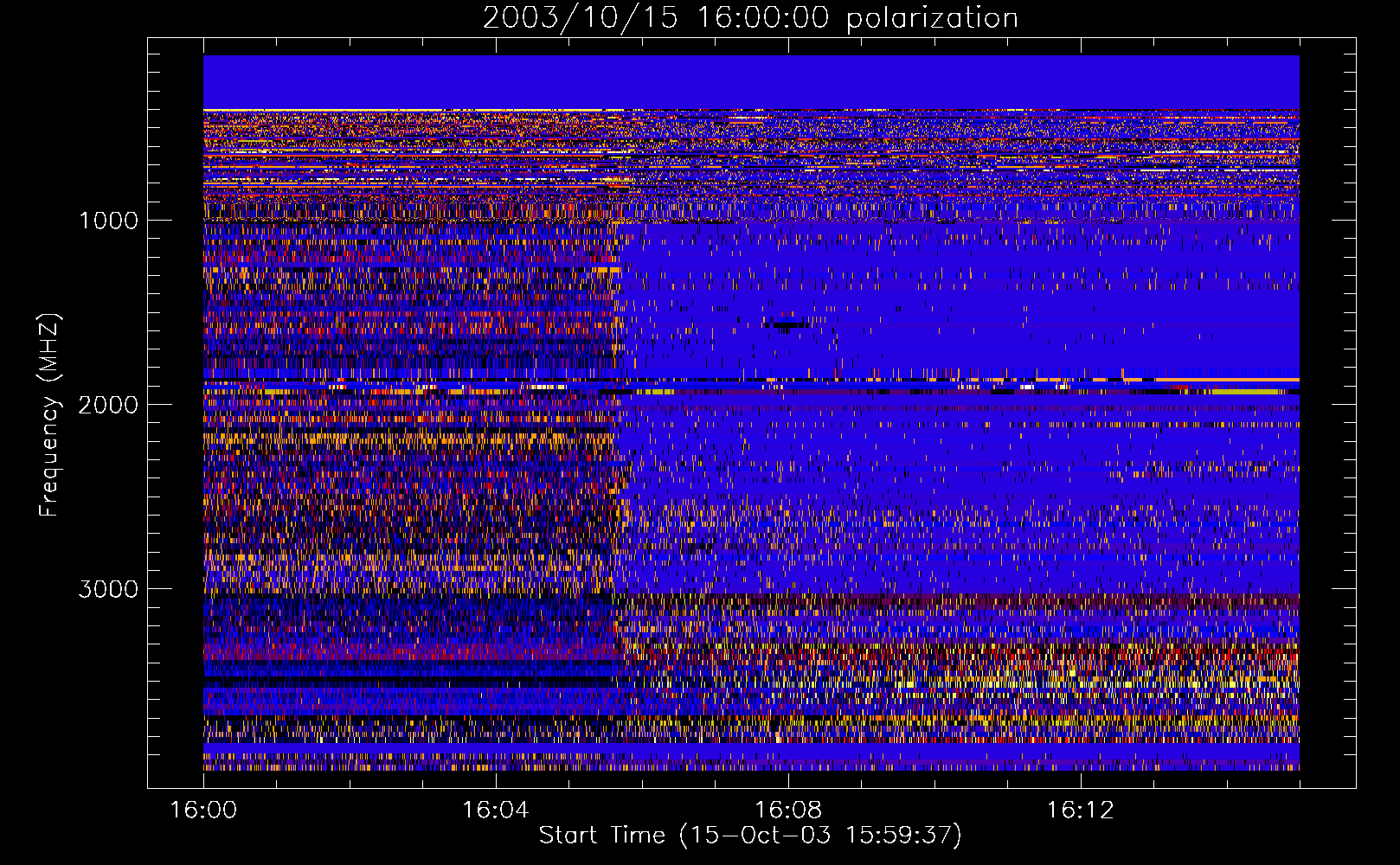Click the "Frequency (MHZ)" axis label

coord(49,414)
